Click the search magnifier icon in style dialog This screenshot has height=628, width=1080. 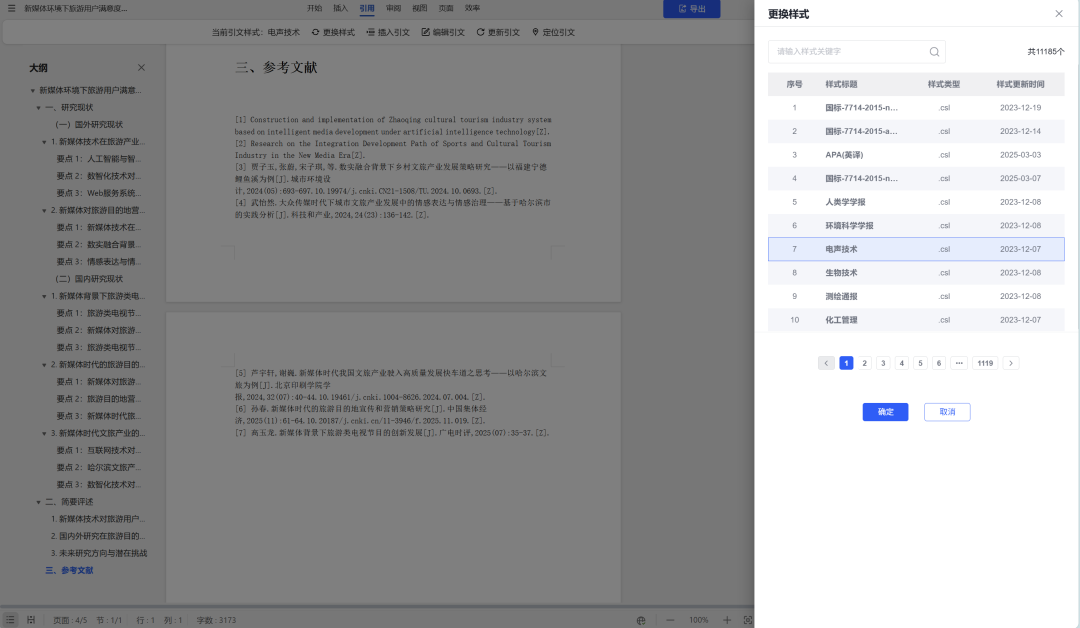point(934,52)
